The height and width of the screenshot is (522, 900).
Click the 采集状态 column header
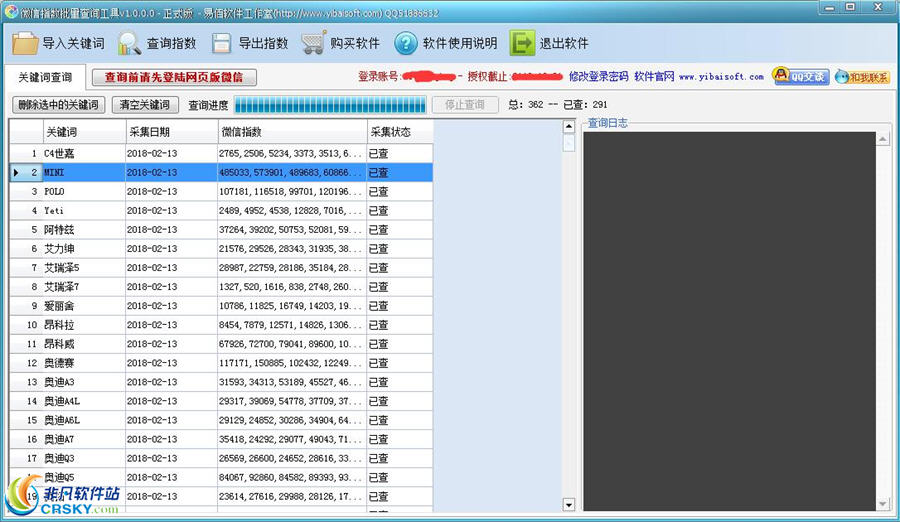click(400, 132)
